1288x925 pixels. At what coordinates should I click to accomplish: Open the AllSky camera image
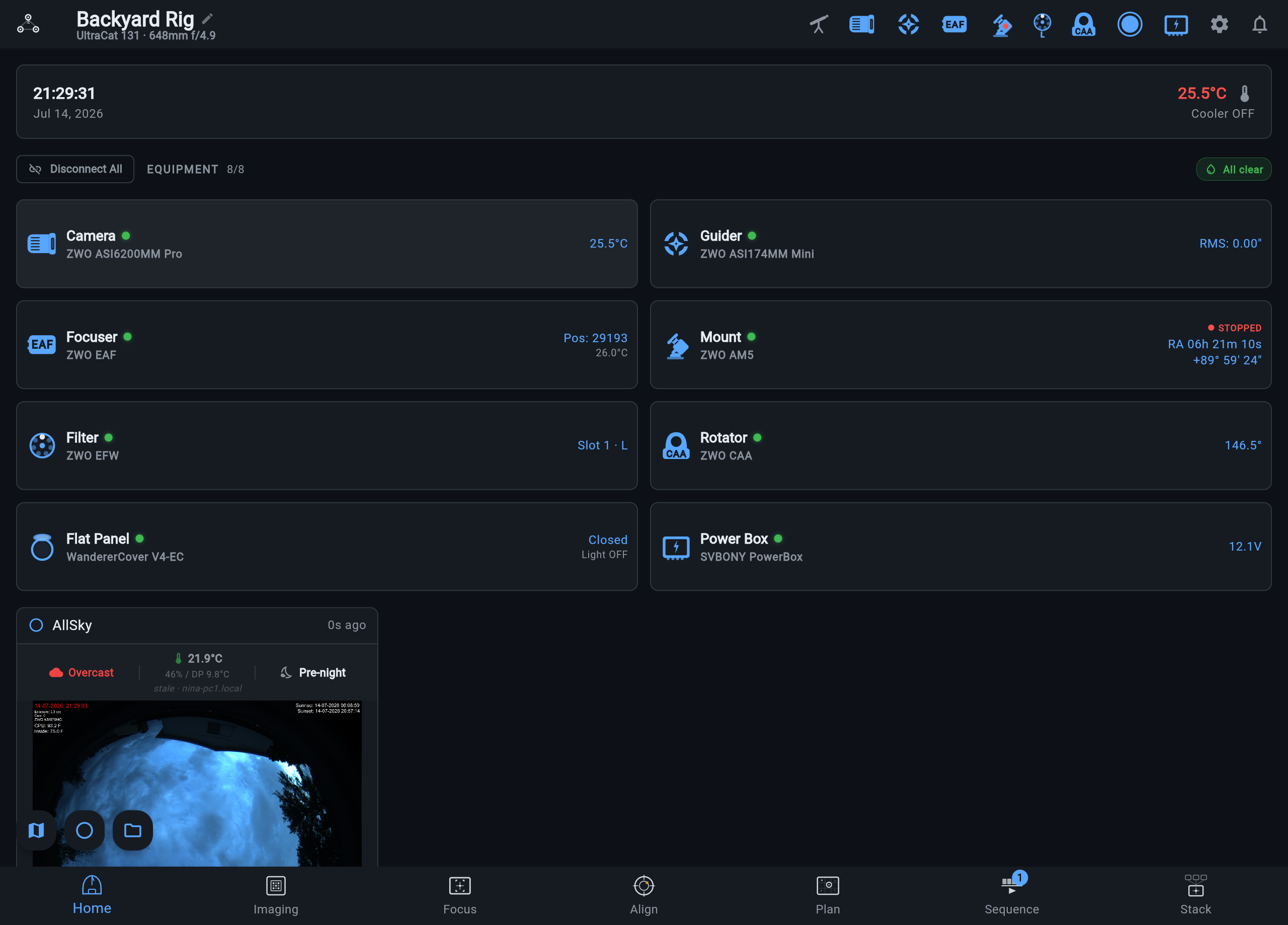[197, 784]
